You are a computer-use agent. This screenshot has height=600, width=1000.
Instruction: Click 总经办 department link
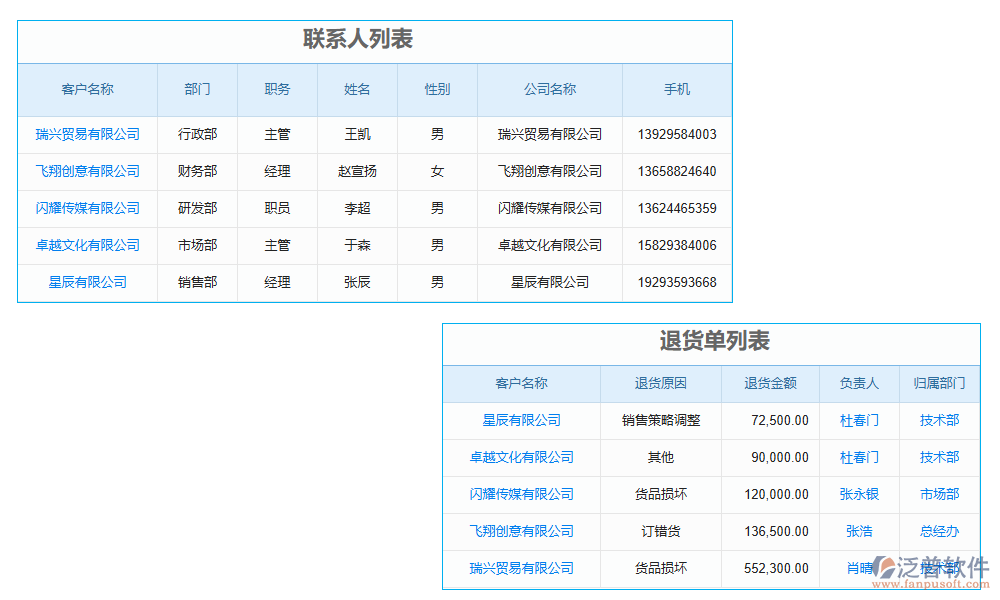(939, 531)
